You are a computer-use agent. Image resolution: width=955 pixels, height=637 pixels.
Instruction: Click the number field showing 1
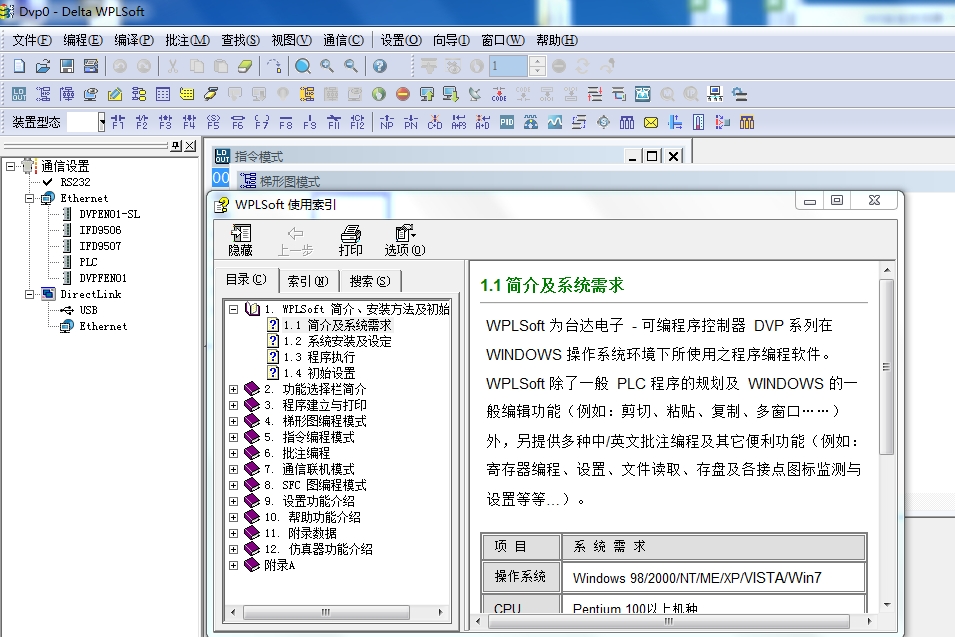click(509, 66)
